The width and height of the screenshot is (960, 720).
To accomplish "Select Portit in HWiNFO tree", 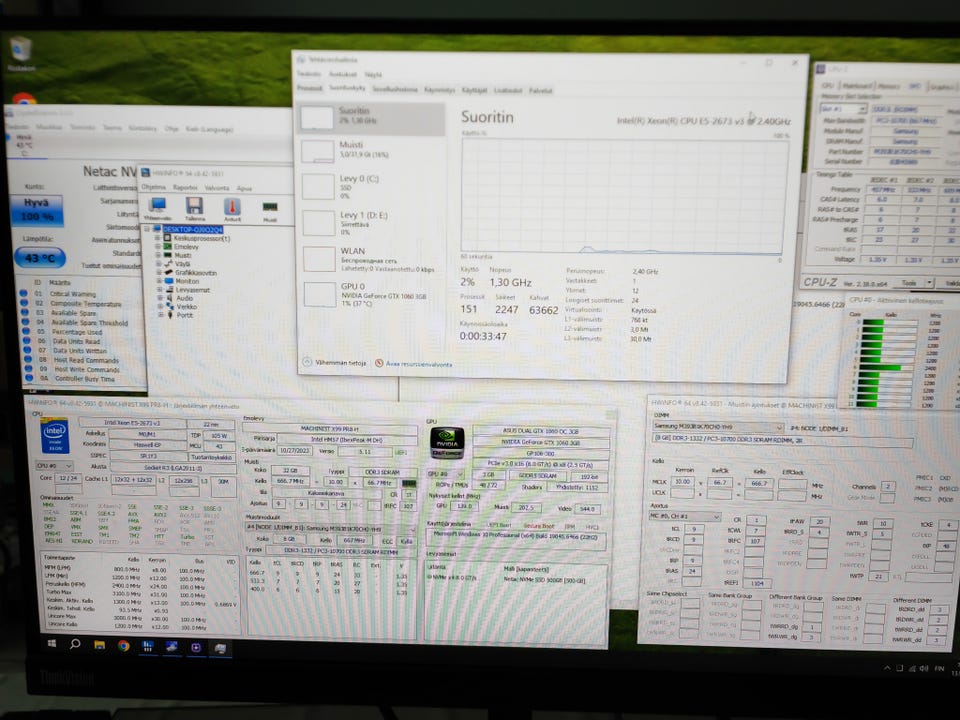I will click(x=184, y=315).
